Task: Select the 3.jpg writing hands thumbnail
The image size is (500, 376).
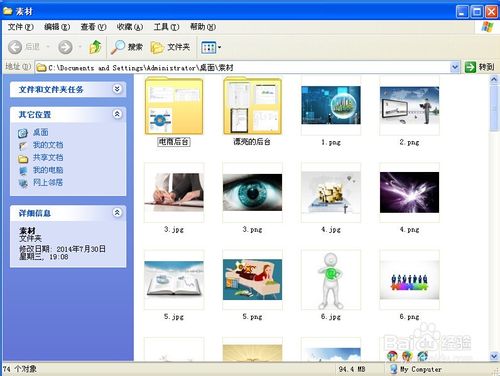Action: (x=174, y=192)
